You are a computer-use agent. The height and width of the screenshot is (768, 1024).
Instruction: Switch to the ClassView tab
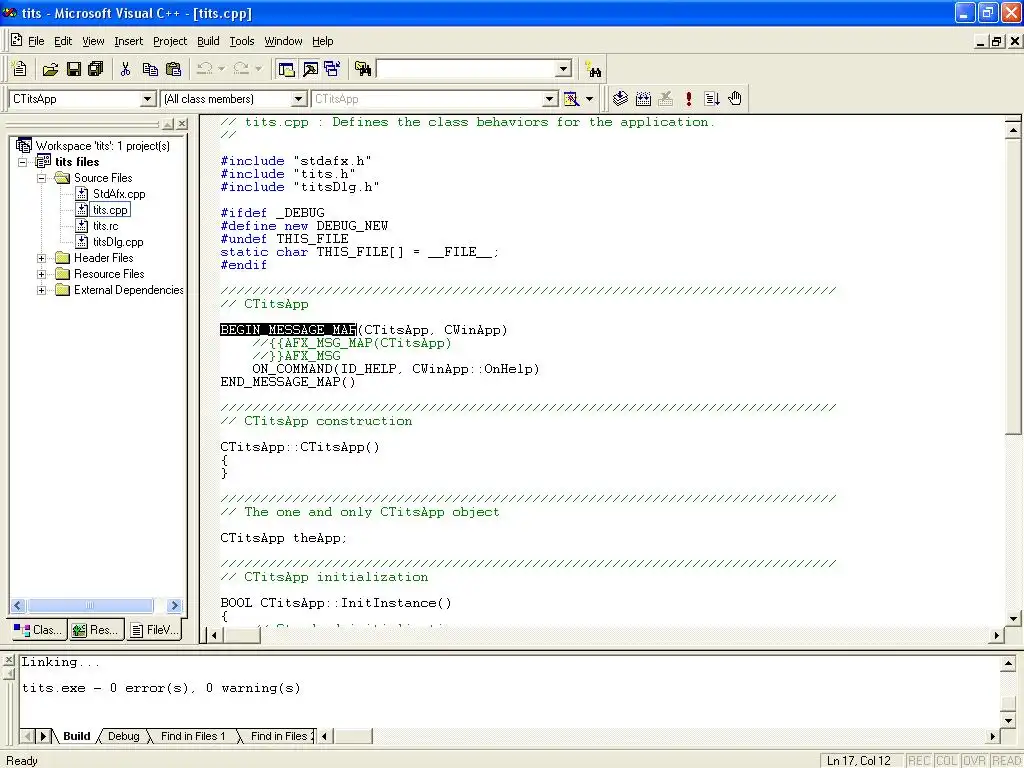(37, 630)
